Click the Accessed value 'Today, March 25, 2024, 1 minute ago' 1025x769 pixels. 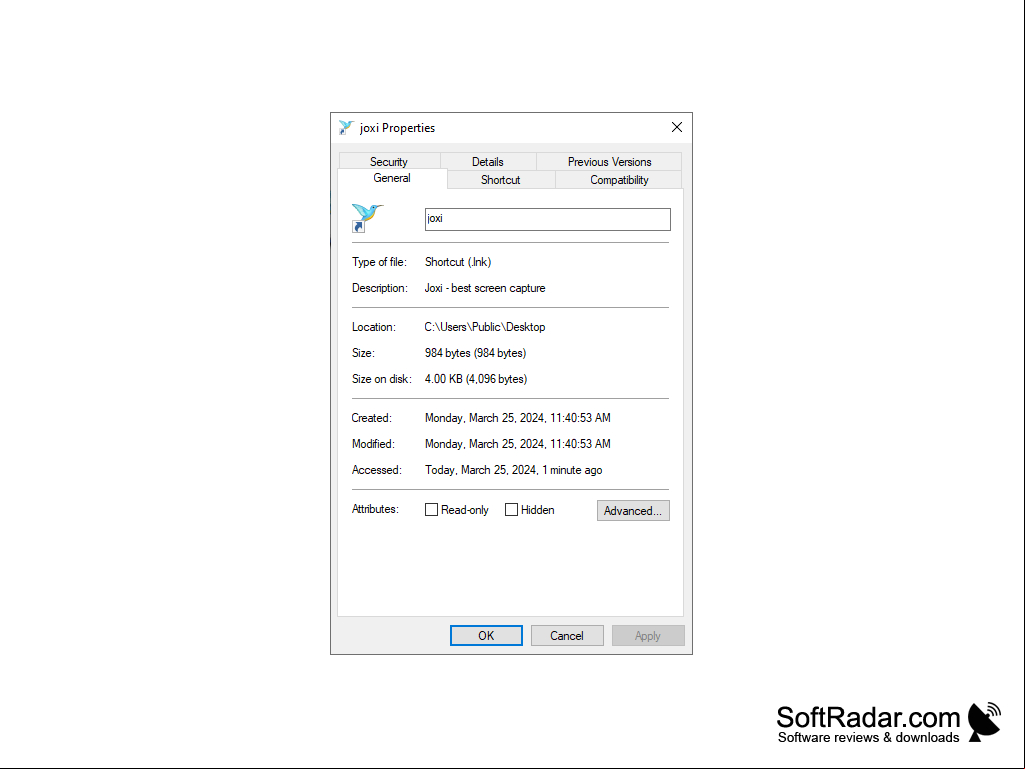point(514,470)
